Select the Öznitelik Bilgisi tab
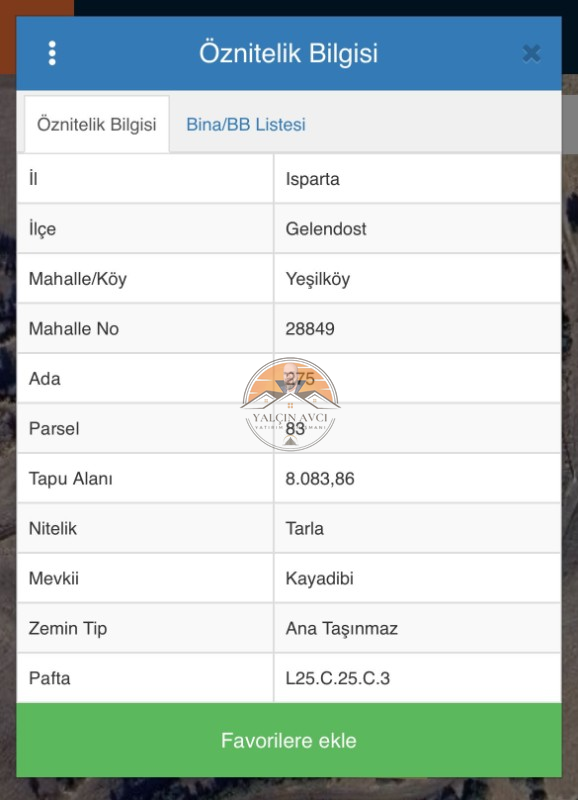 click(97, 124)
